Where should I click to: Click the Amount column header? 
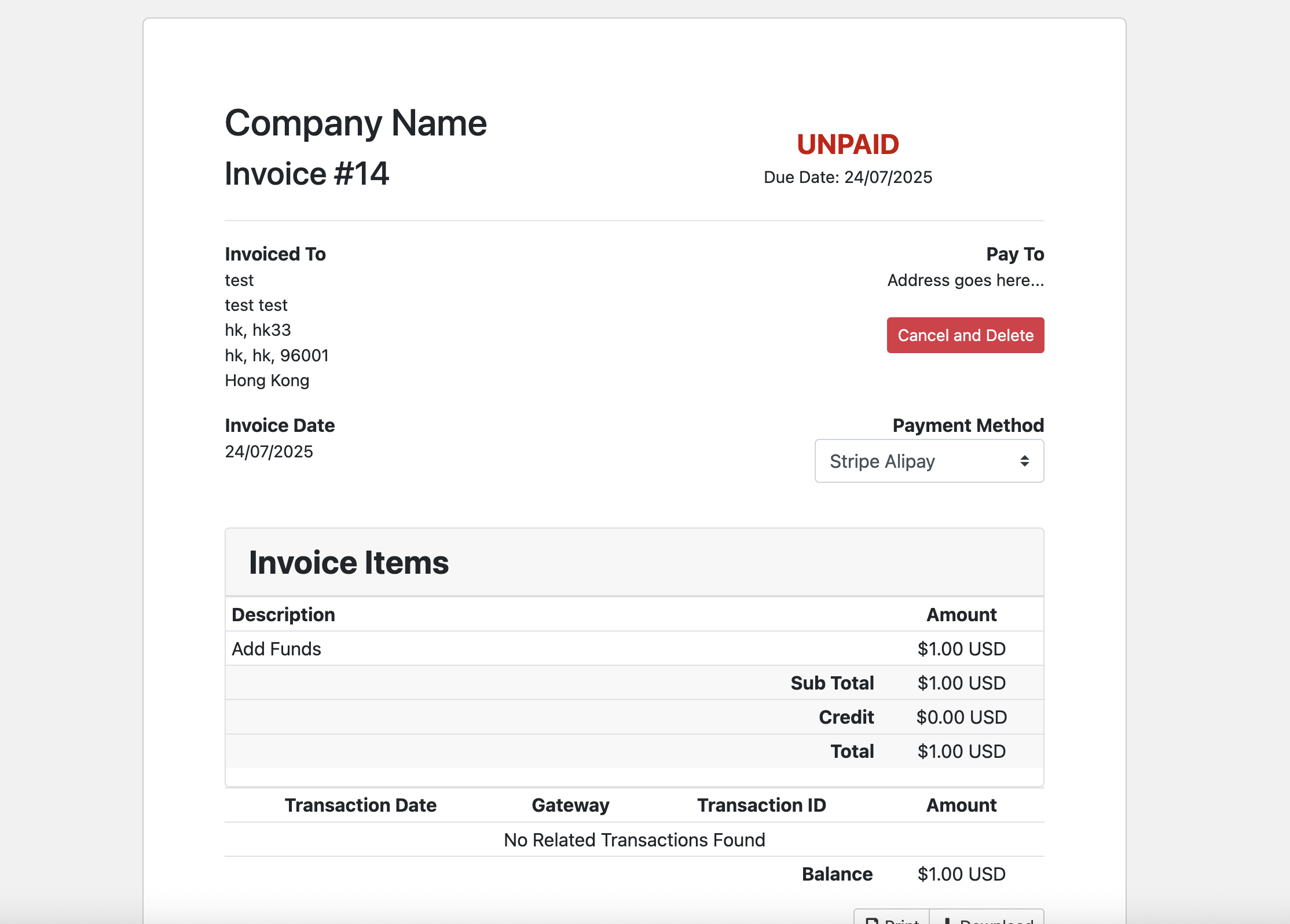(961, 614)
